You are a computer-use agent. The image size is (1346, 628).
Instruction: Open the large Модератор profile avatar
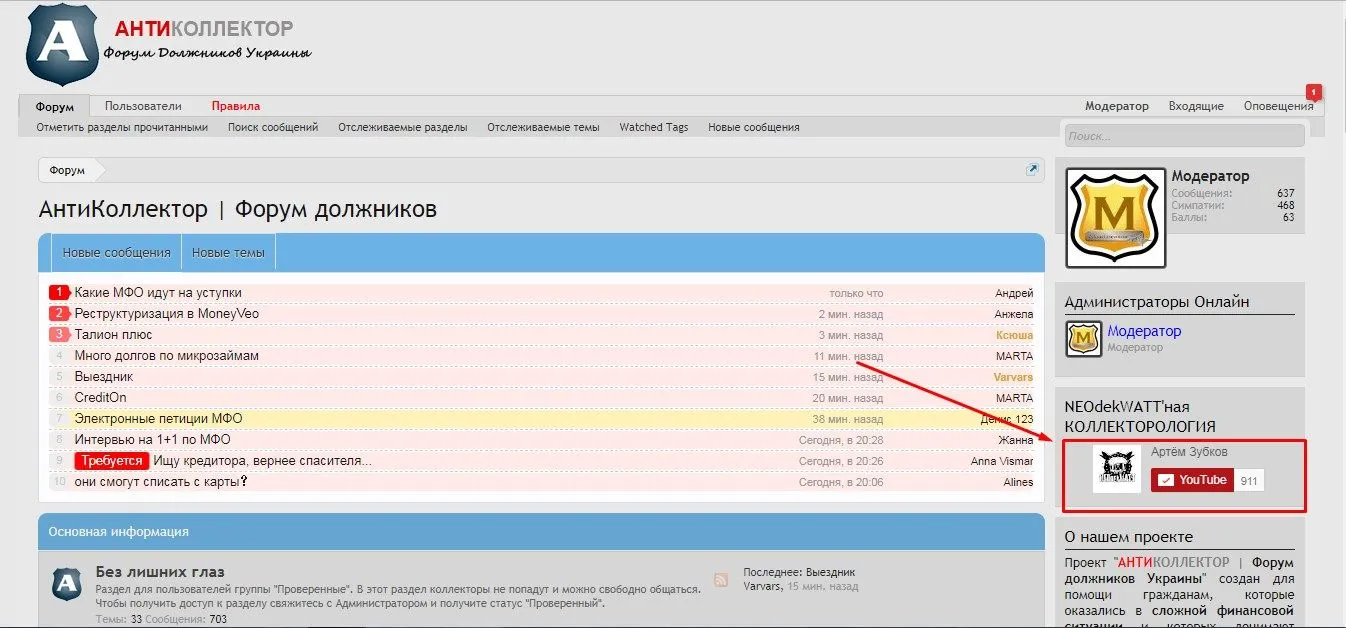point(1115,218)
